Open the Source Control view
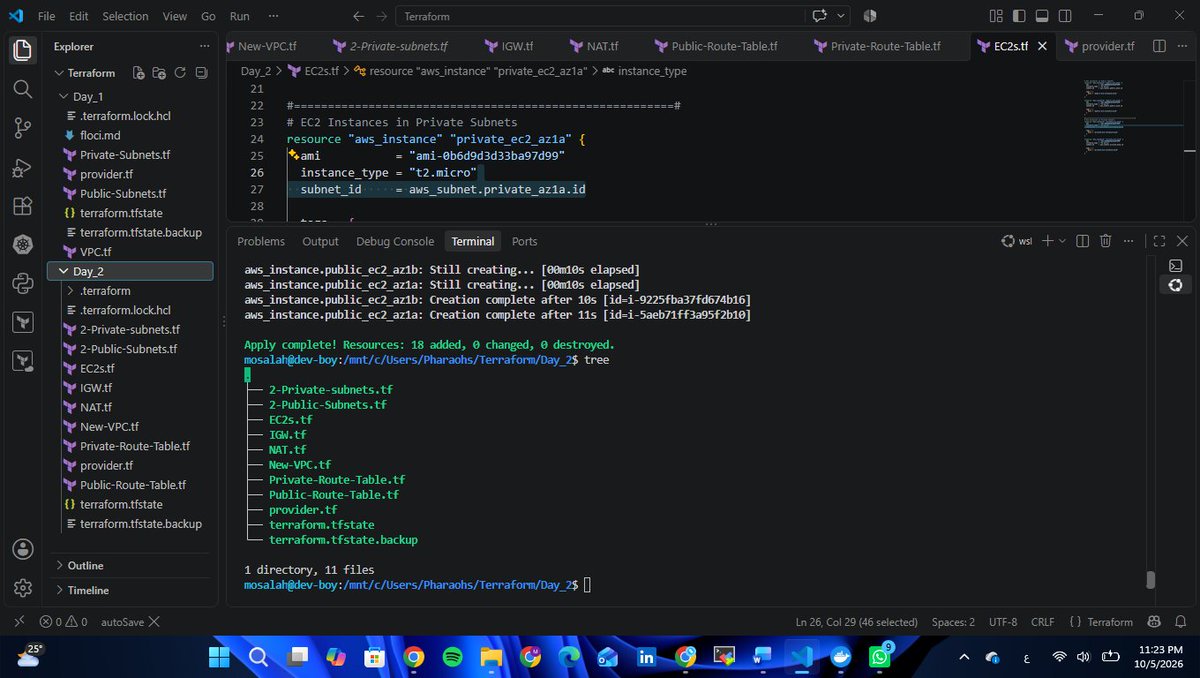Screen dimensions: 1200x678 (x=22, y=128)
